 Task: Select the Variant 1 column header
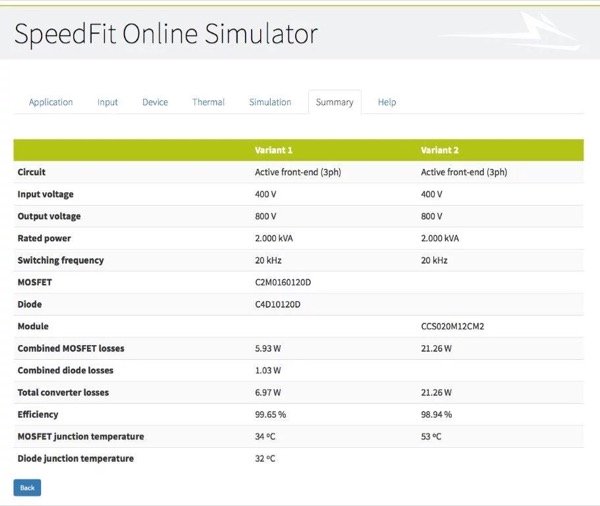tap(274, 150)
